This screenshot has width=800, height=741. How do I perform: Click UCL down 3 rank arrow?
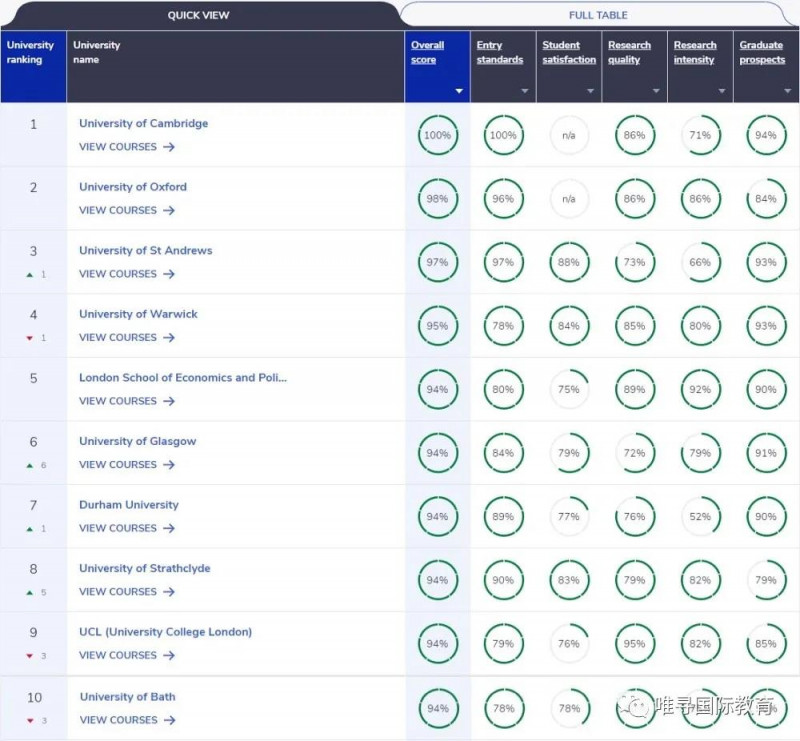30,656
